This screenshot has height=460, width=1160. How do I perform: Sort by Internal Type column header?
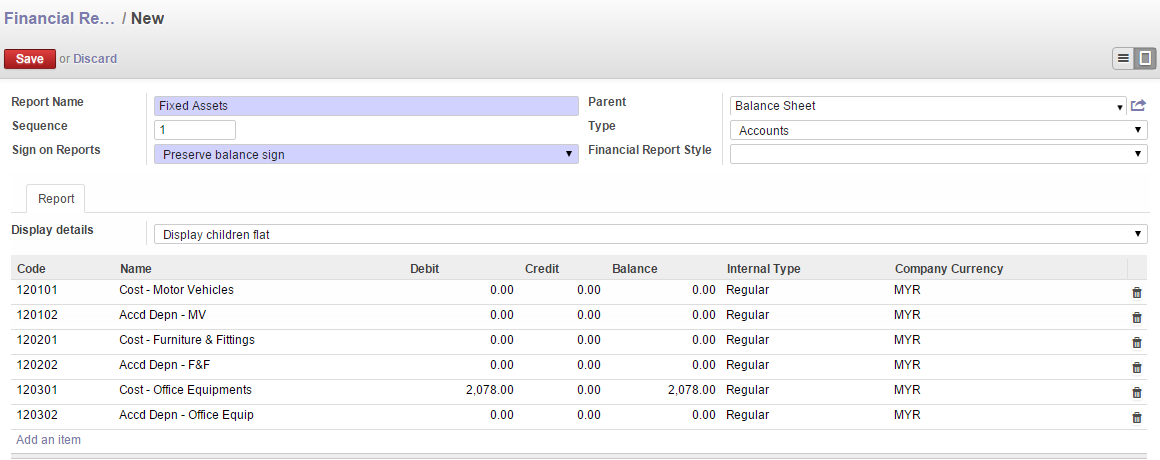coord(763,268)
